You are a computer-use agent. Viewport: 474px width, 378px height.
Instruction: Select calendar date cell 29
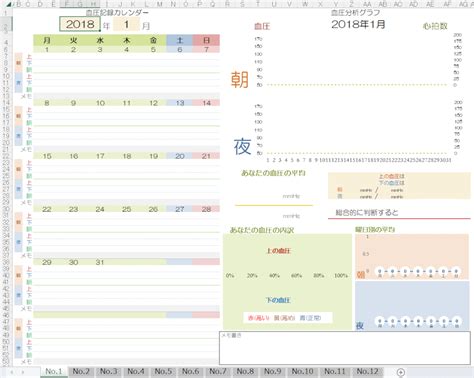coord(47,262)
